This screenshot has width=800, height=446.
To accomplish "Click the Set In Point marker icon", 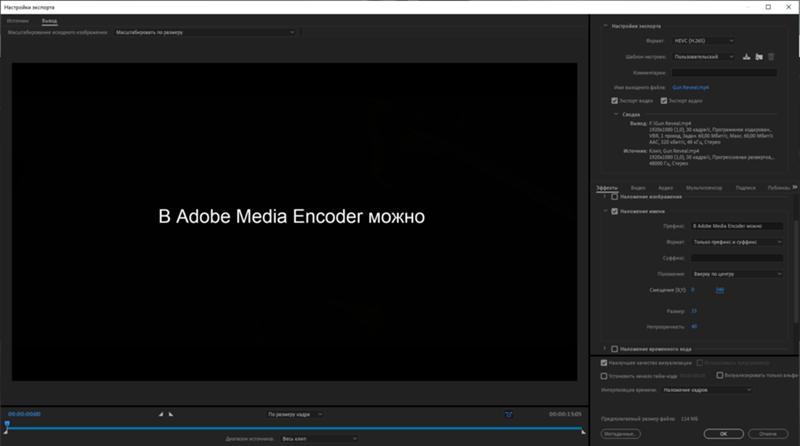I will (x=161, y=414).
